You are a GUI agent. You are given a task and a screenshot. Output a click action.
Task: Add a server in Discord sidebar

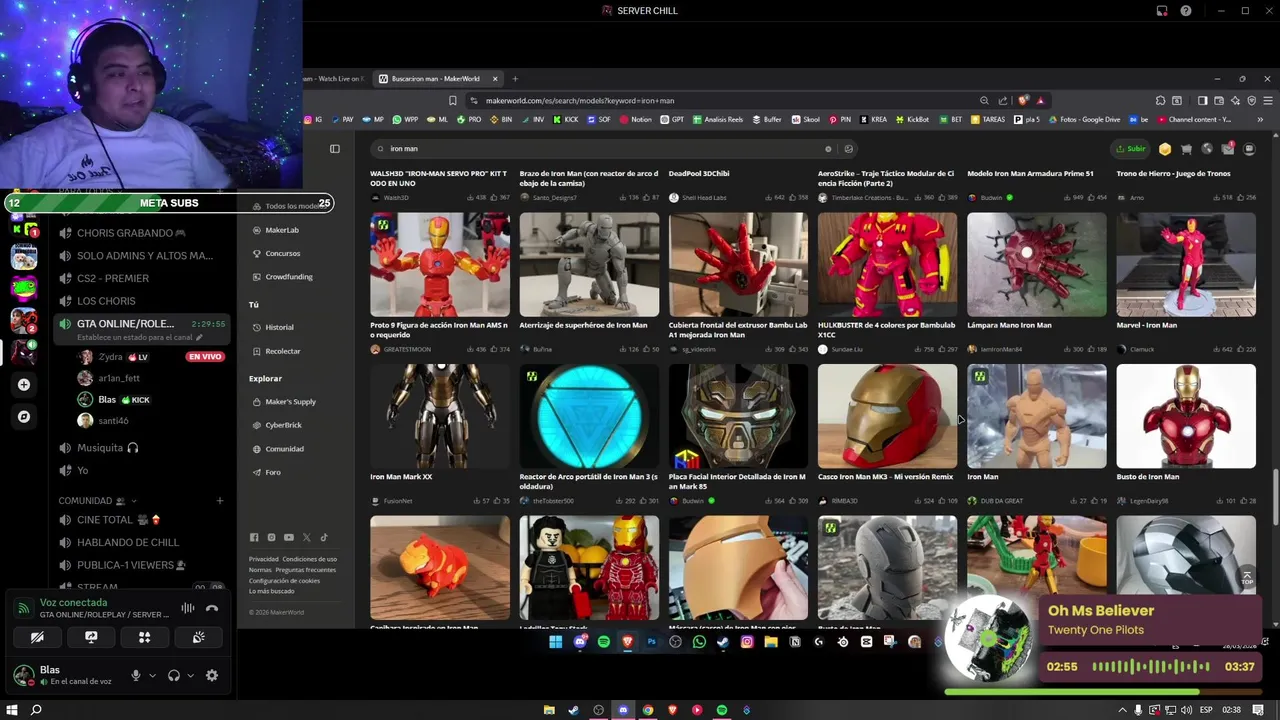(24, 384)
